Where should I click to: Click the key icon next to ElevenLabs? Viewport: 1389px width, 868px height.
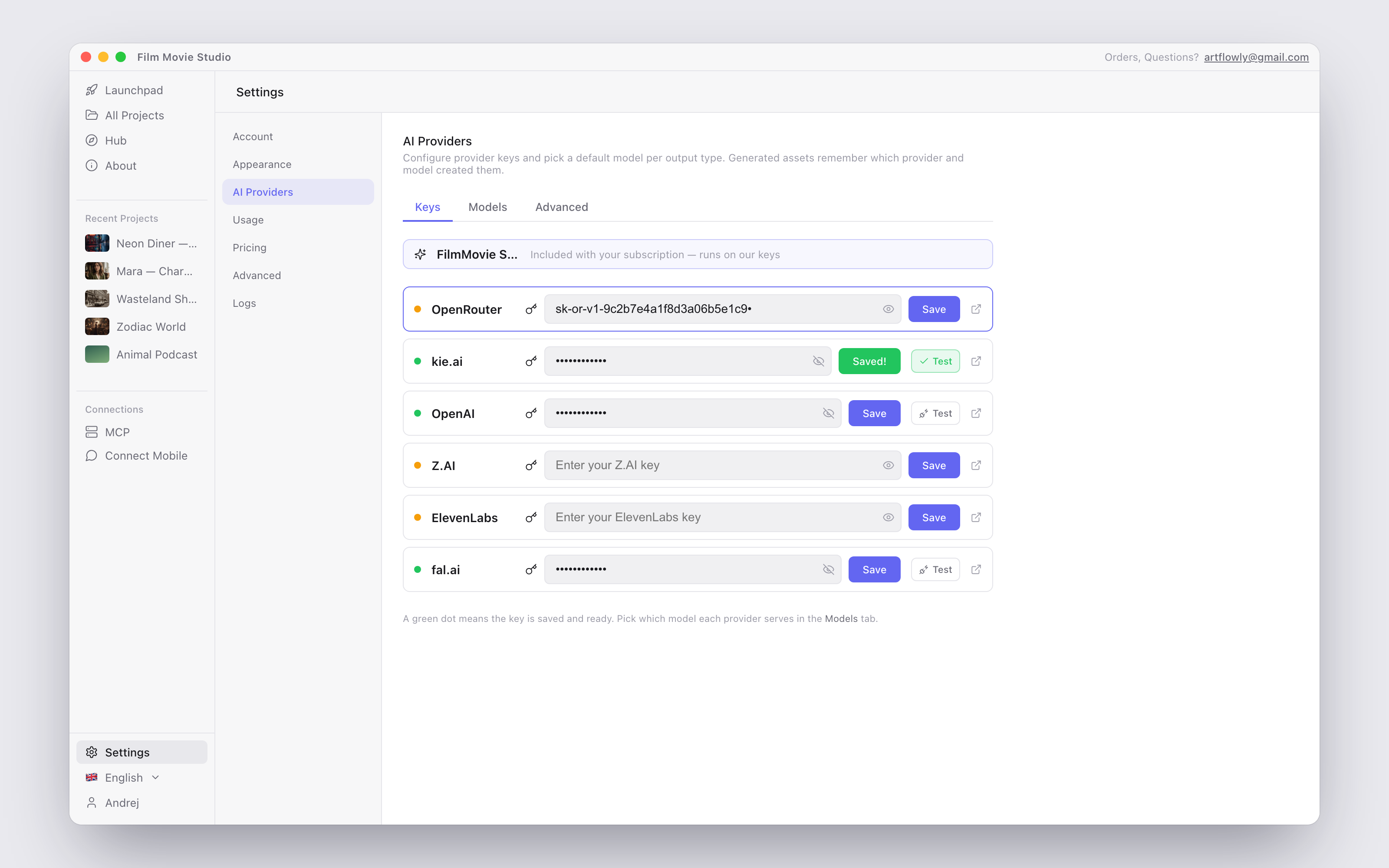[531, 517]
